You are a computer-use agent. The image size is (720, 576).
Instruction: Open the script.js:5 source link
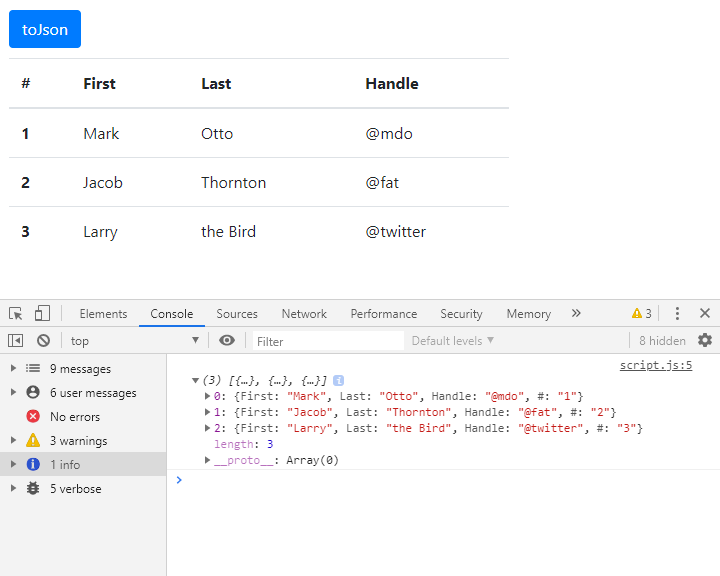pyautogui.click(x=656, y=366)
